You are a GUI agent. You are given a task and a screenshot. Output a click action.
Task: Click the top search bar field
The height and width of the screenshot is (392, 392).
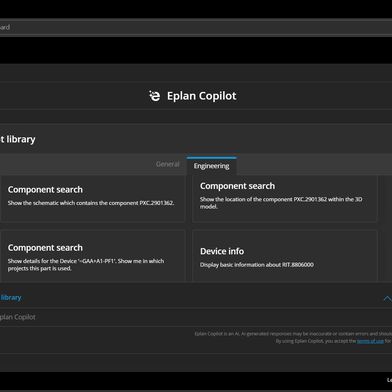tap(196, 27)
